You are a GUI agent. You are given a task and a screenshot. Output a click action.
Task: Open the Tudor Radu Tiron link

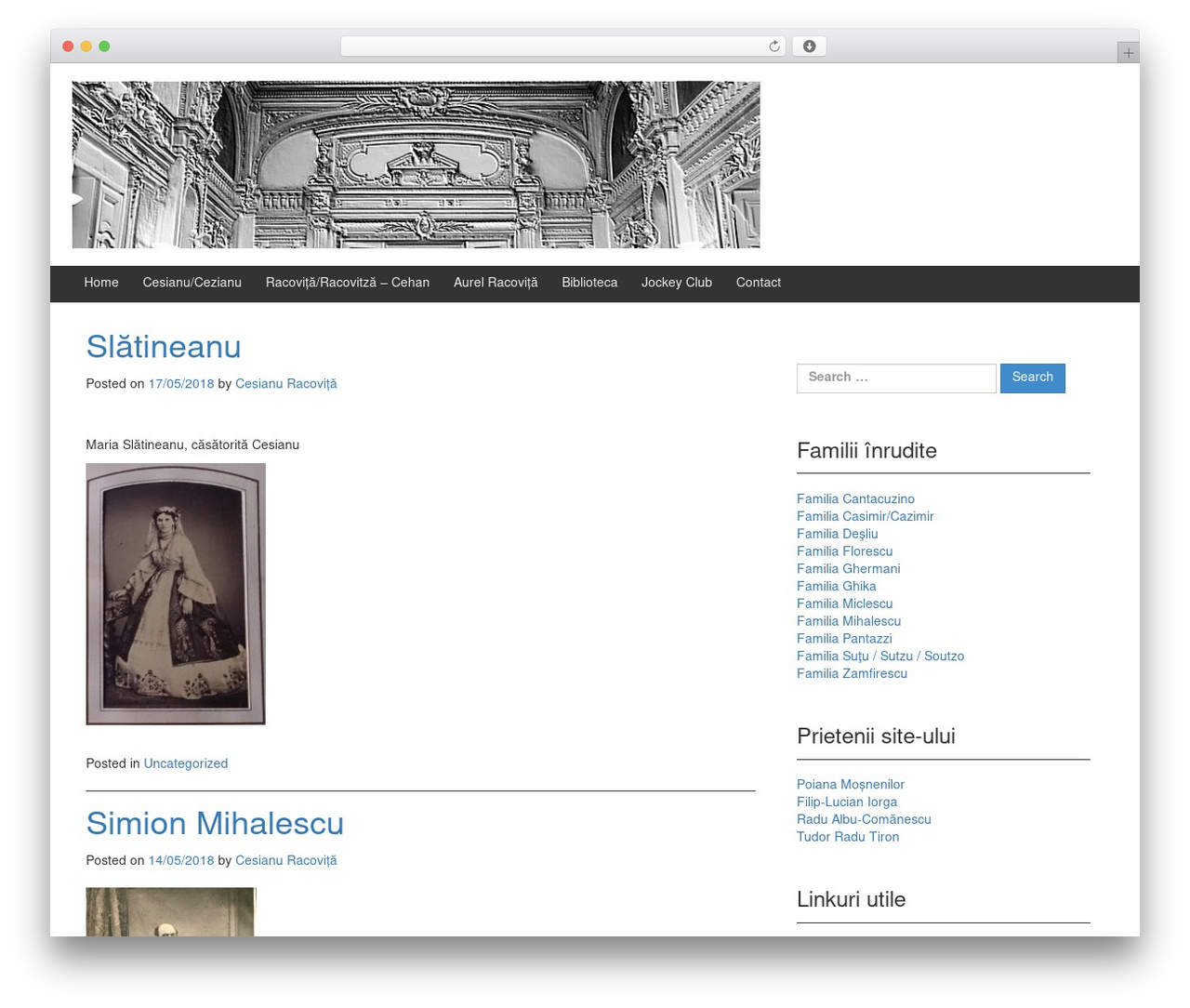[848, 838]
